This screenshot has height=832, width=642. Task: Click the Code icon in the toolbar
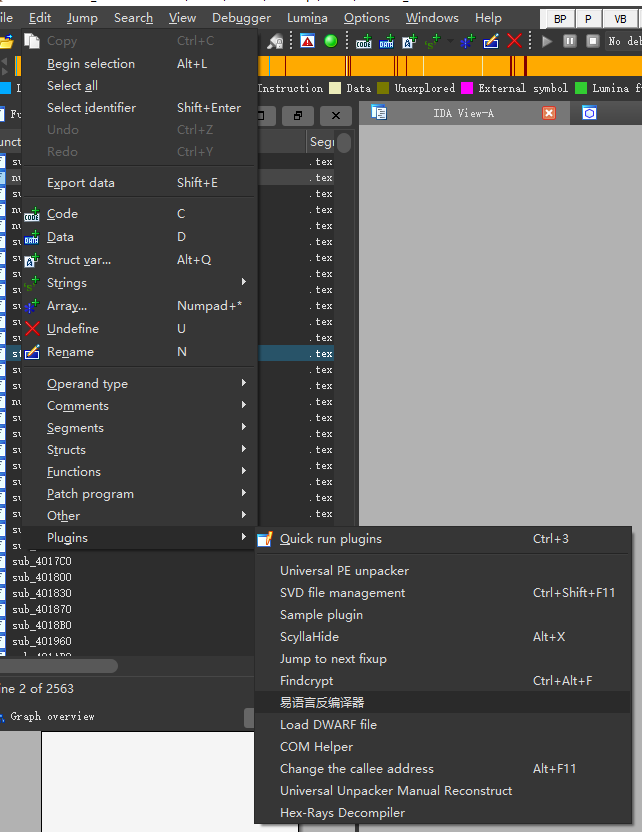coord(364,41)
